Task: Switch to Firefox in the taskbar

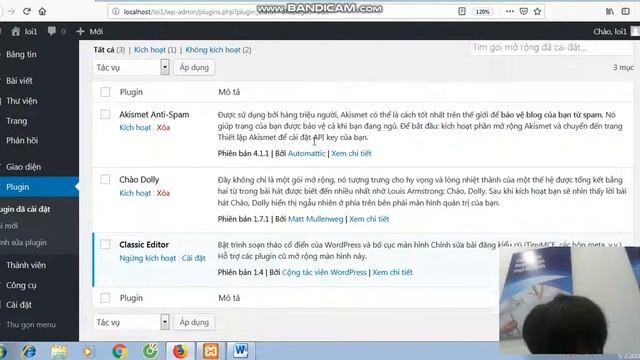Action: pyautogui.click(x=180, y=351)
